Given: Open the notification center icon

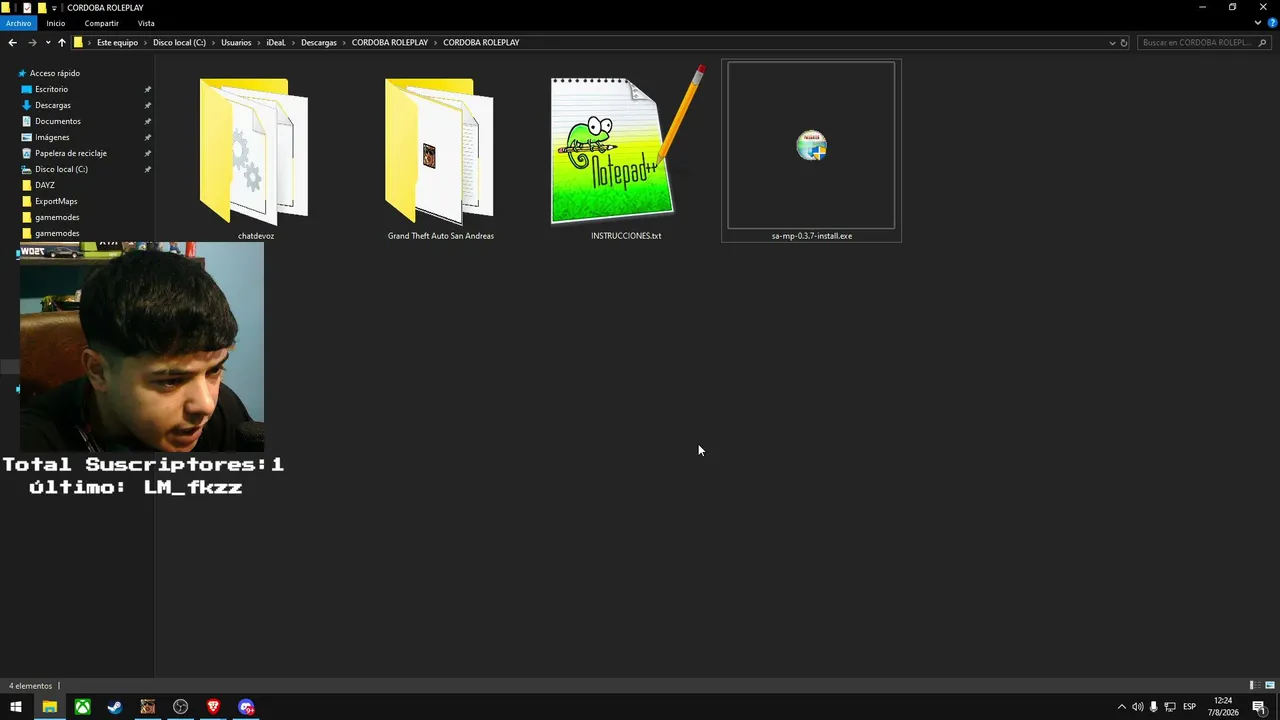Looking at the screenshot, I should (1259, 707).
